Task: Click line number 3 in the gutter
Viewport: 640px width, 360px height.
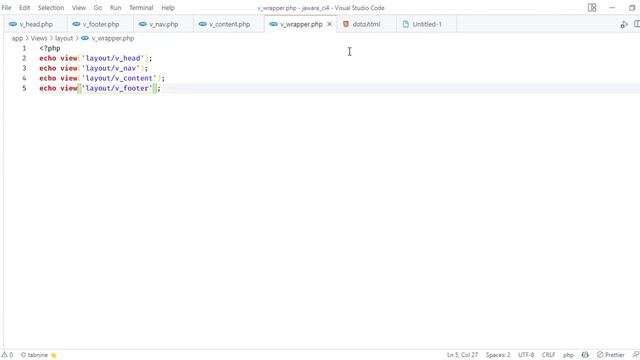Action: tap(24, 68)
